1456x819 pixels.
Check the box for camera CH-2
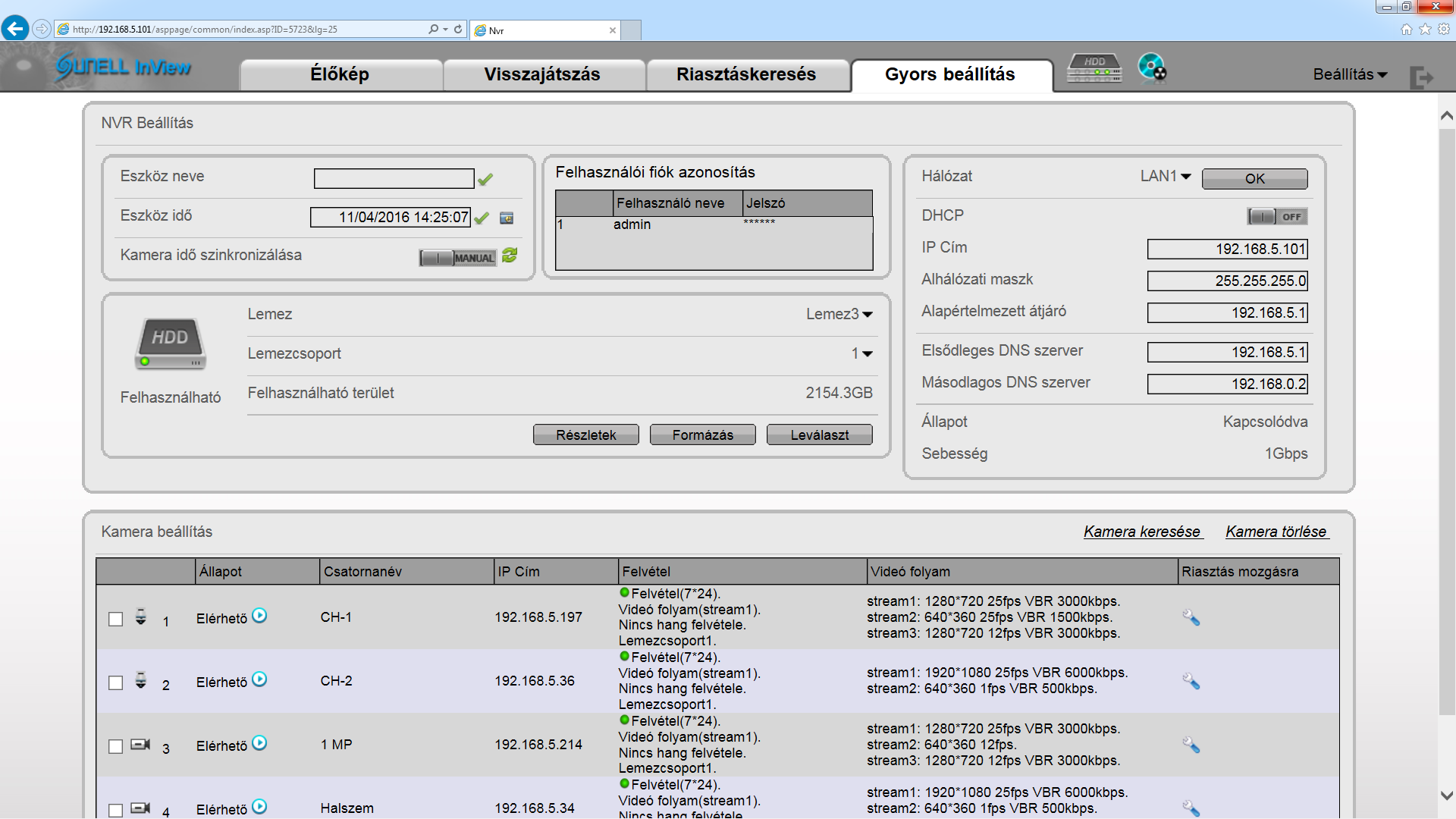click(x=115, y=682)
